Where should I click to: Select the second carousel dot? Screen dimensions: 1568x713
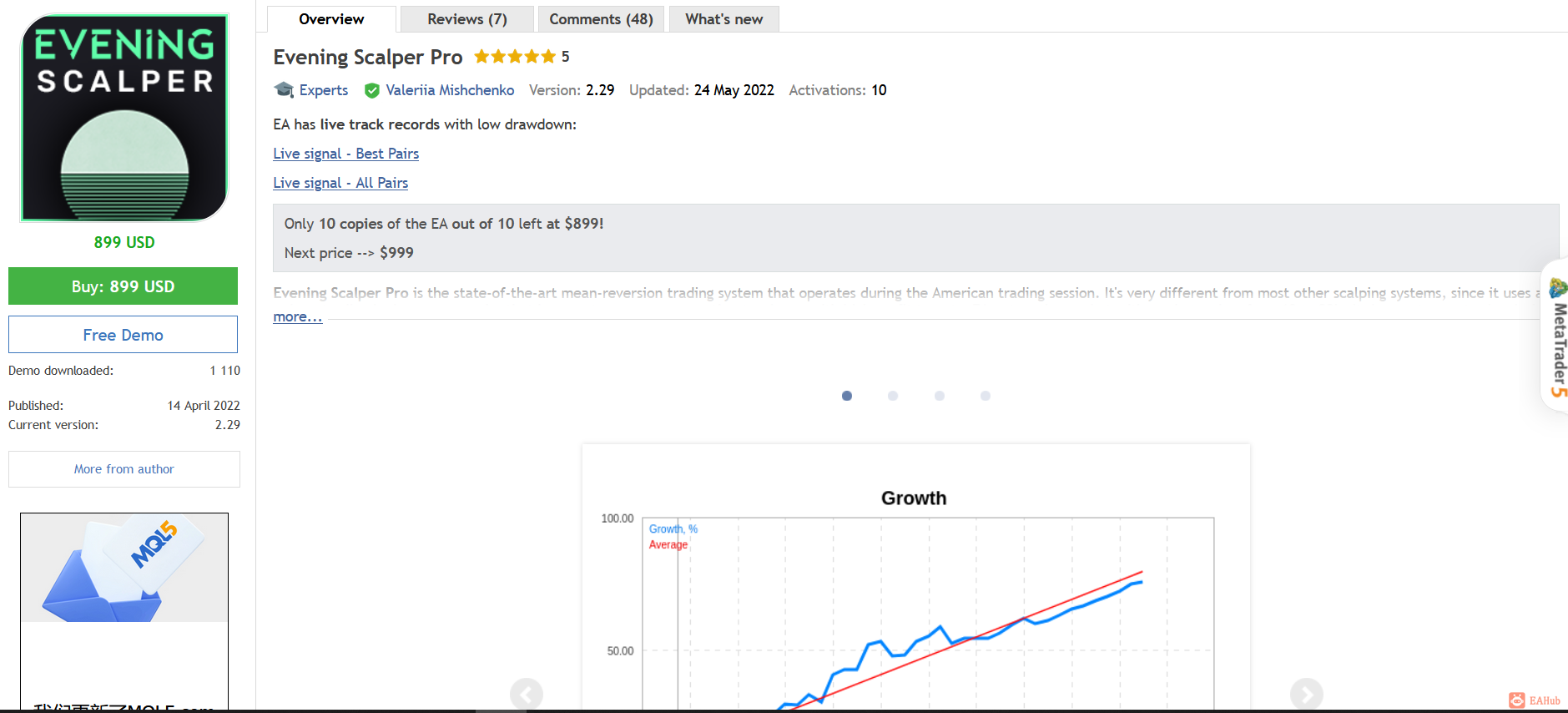click(x=893, y=396)
